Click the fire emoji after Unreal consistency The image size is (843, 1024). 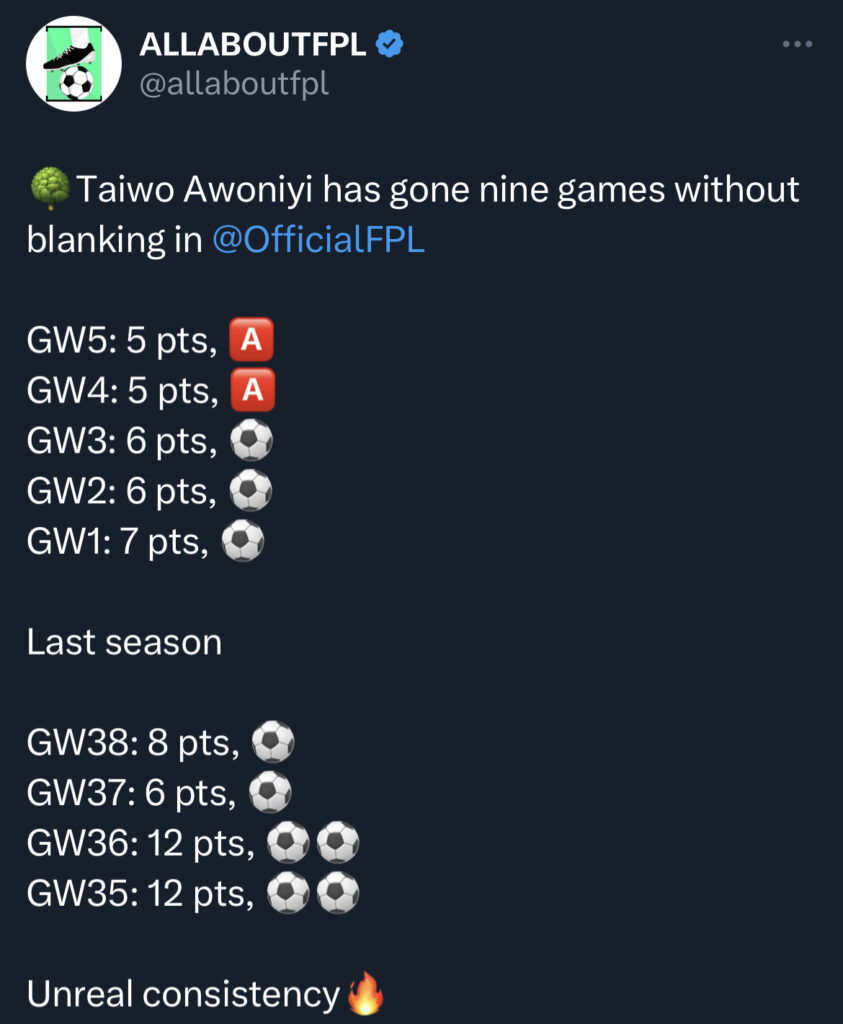click(x=364, y=995)
